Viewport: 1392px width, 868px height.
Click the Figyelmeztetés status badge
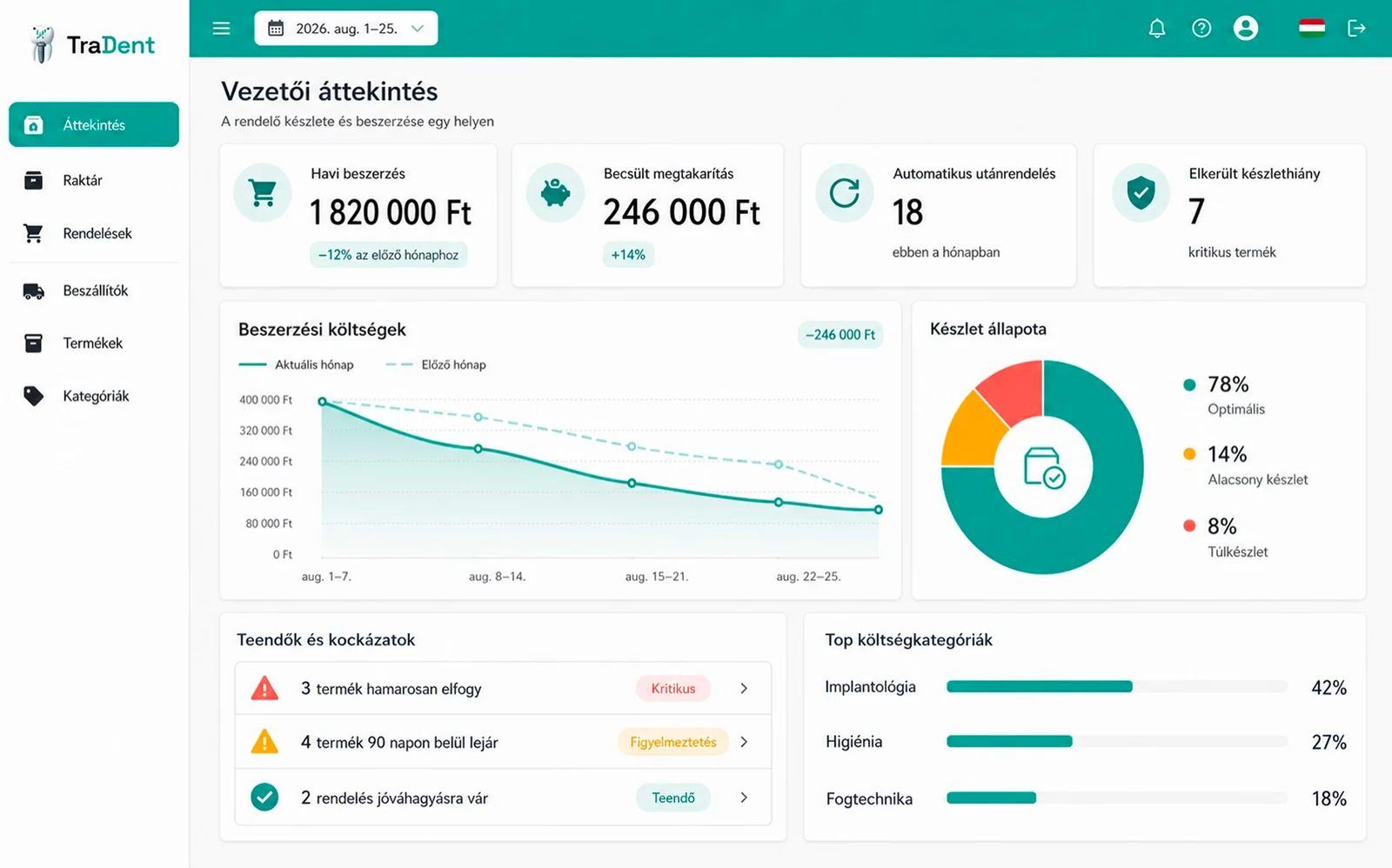pos(673,742)
